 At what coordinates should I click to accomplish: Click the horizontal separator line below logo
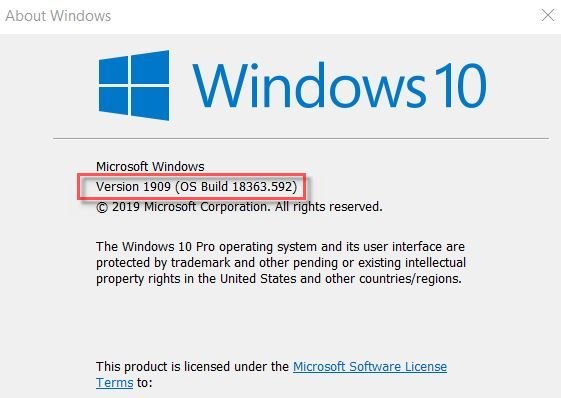coord(301,139)
